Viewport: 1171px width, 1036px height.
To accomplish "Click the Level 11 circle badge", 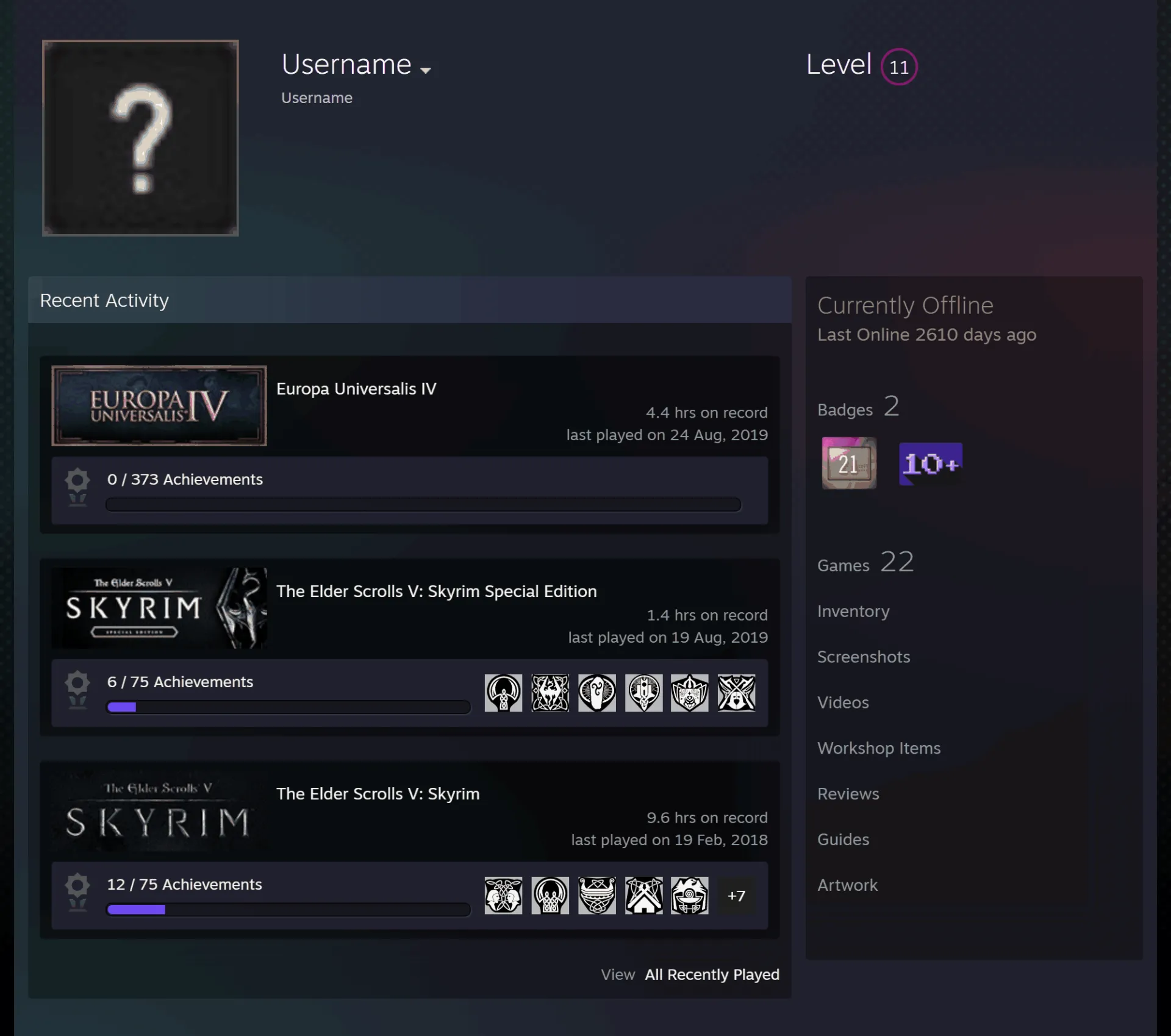I will click(899, 66).
